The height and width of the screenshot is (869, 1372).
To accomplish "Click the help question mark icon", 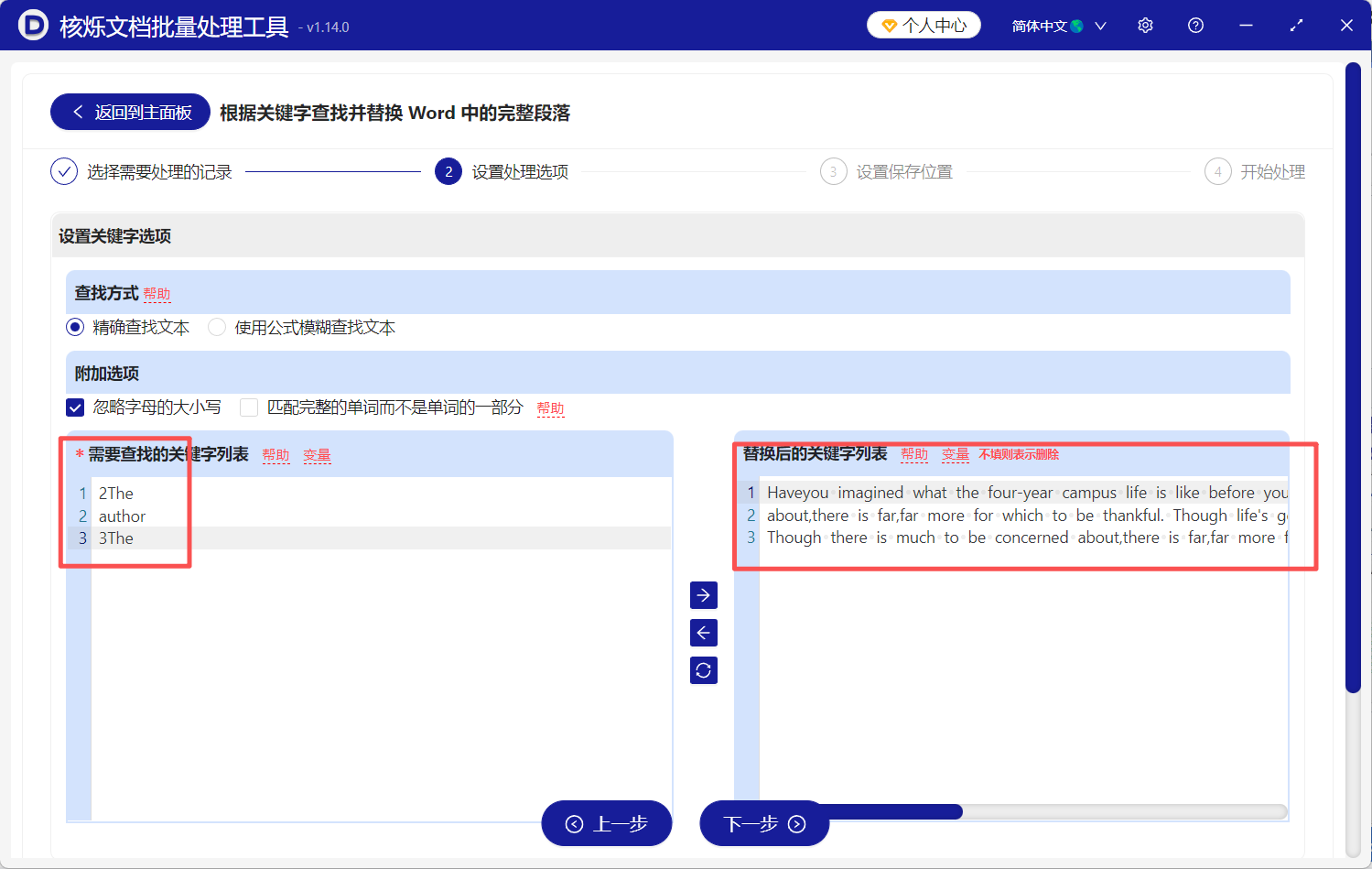I will pos(1195,25).
